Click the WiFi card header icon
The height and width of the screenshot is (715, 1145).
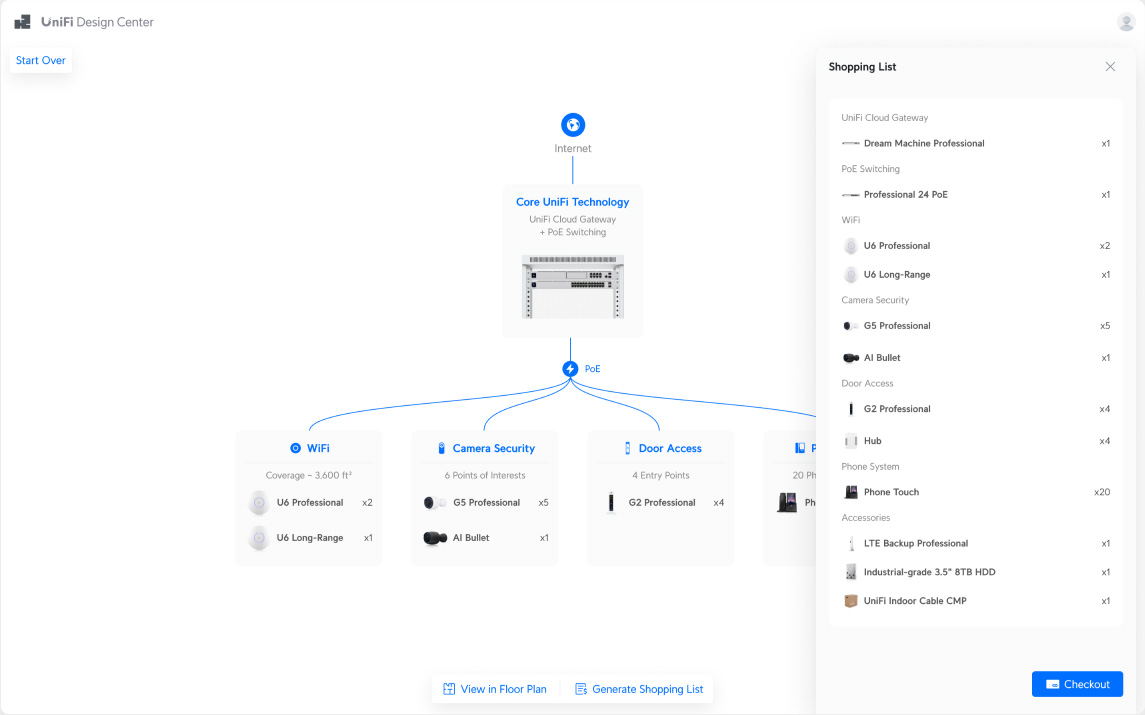tap(295, 448)
